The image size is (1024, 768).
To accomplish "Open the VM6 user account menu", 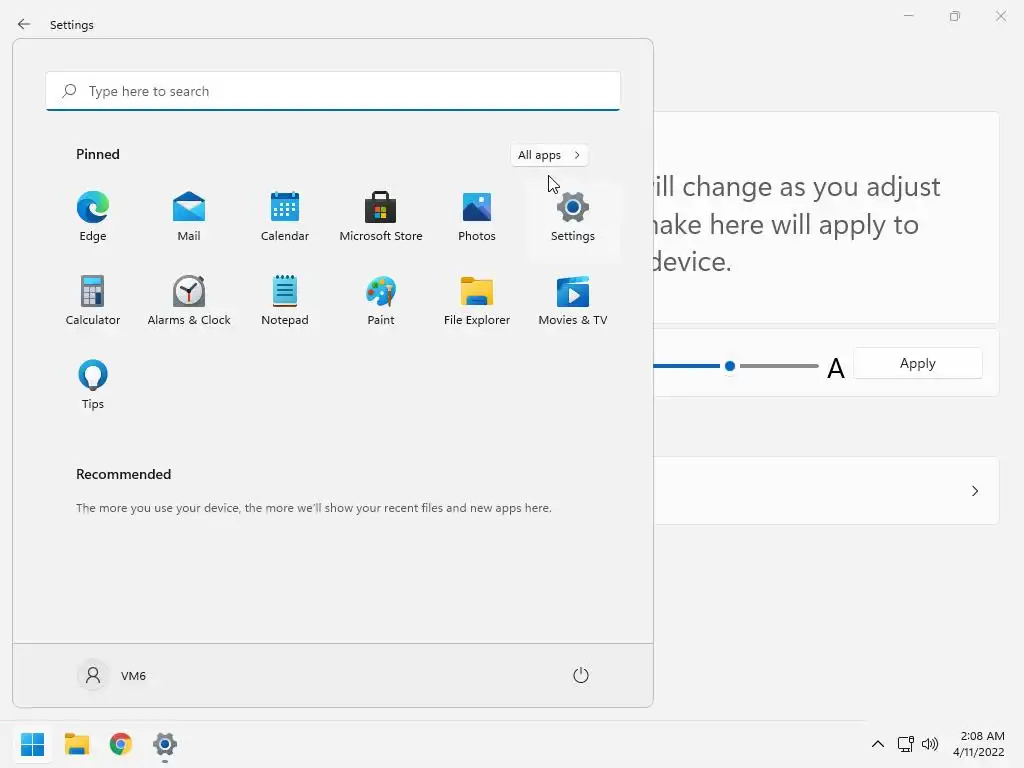I will point(112,675).
